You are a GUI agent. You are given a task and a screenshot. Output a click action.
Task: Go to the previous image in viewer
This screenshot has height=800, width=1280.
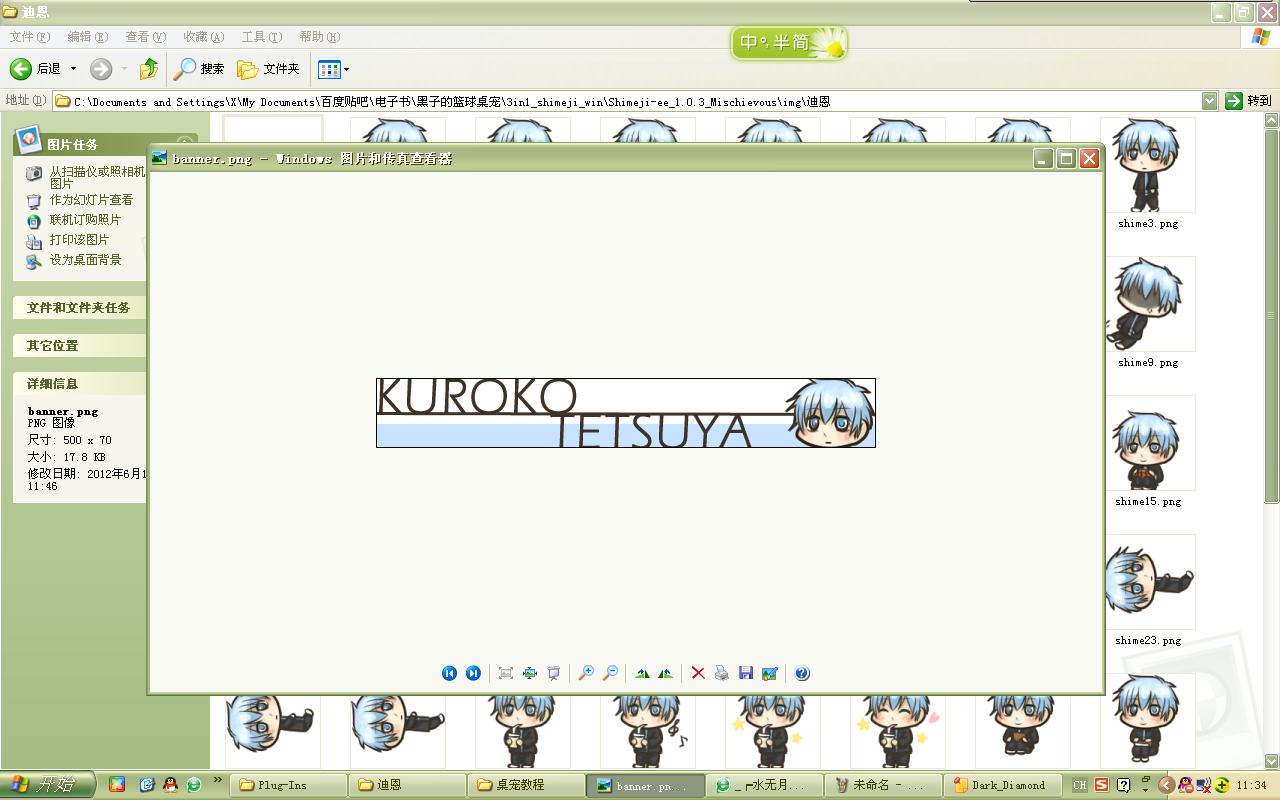449,673
